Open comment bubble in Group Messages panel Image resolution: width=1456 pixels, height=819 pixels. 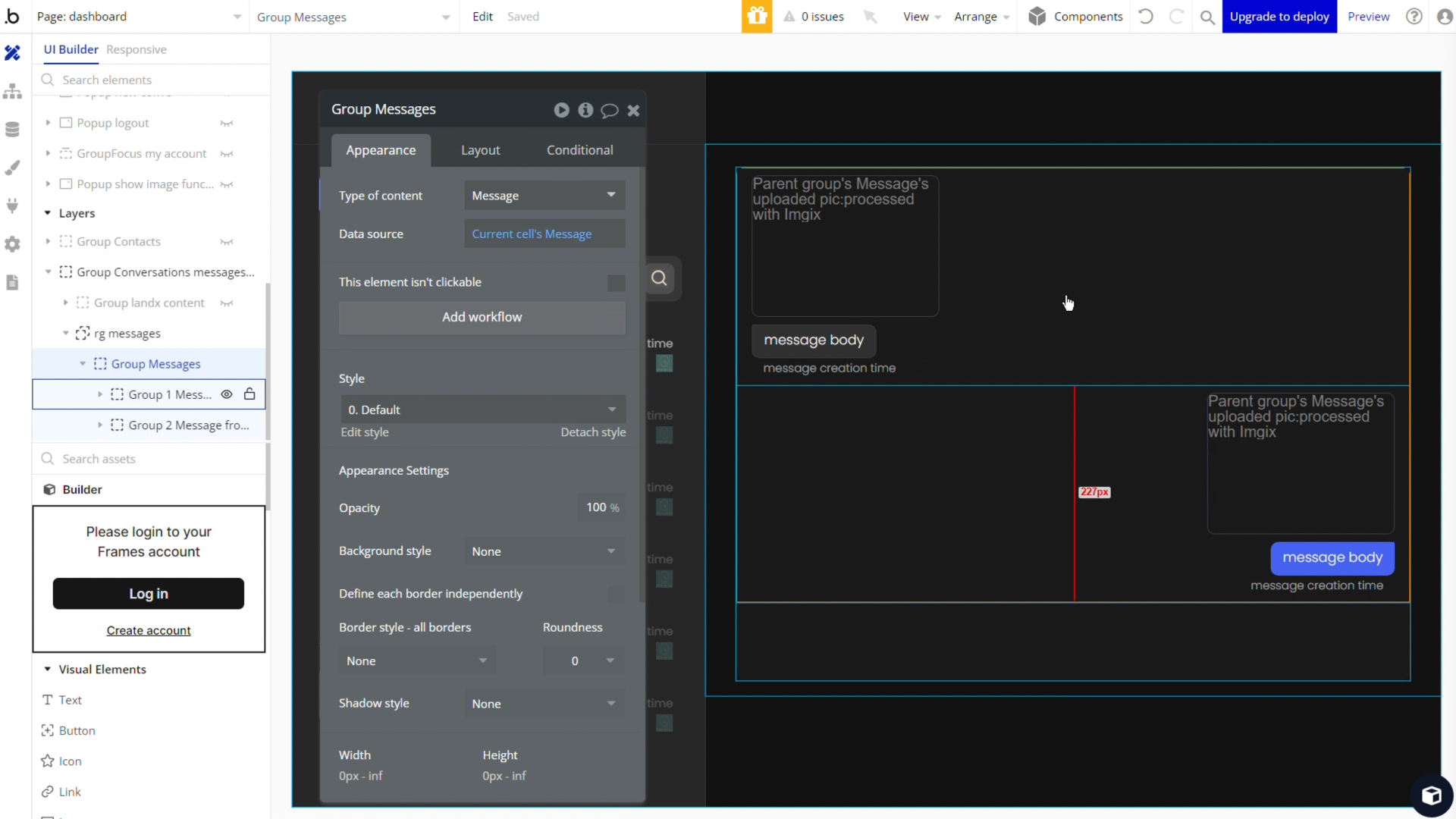(x=609, y=111)
